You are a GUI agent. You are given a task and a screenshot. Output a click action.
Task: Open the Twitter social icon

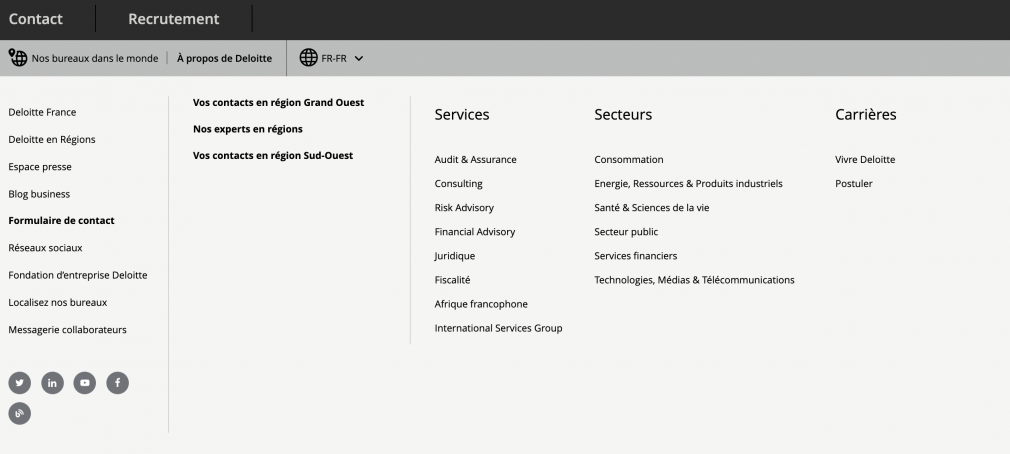pos(19,383)
